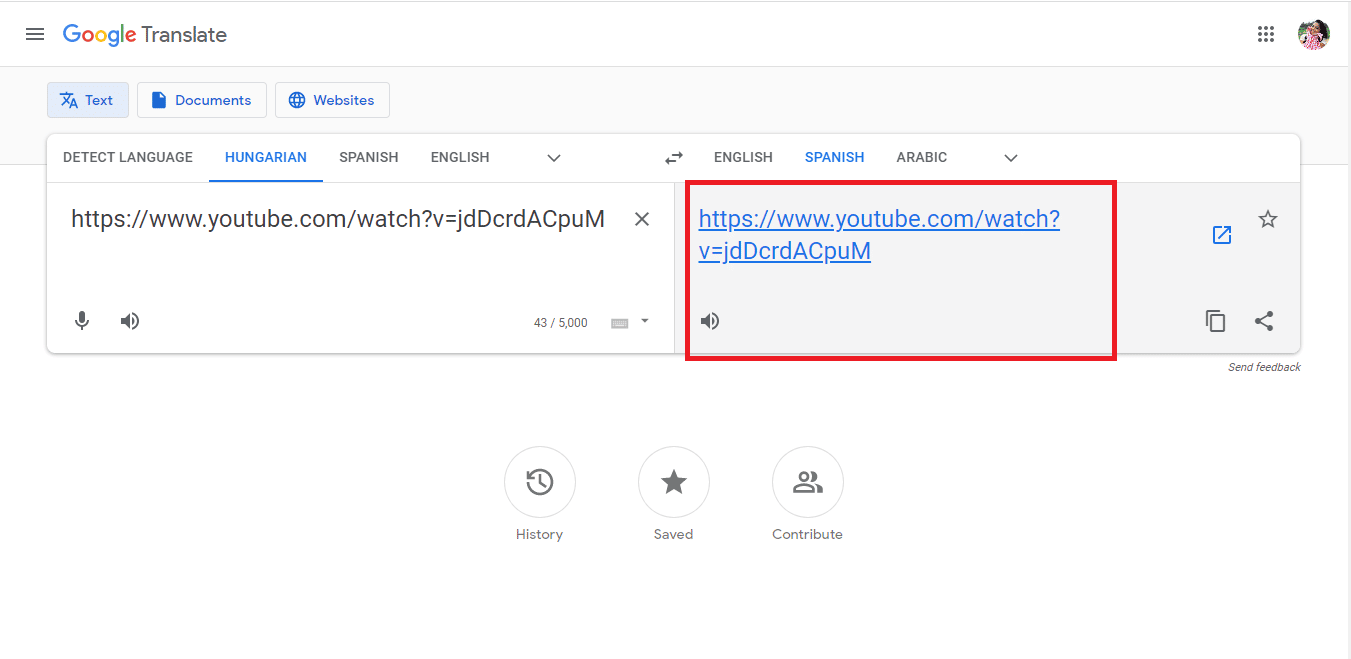The height and width of the screenshot is (659, 1351).
Task: Share the translation
Action: point(1264,321)
